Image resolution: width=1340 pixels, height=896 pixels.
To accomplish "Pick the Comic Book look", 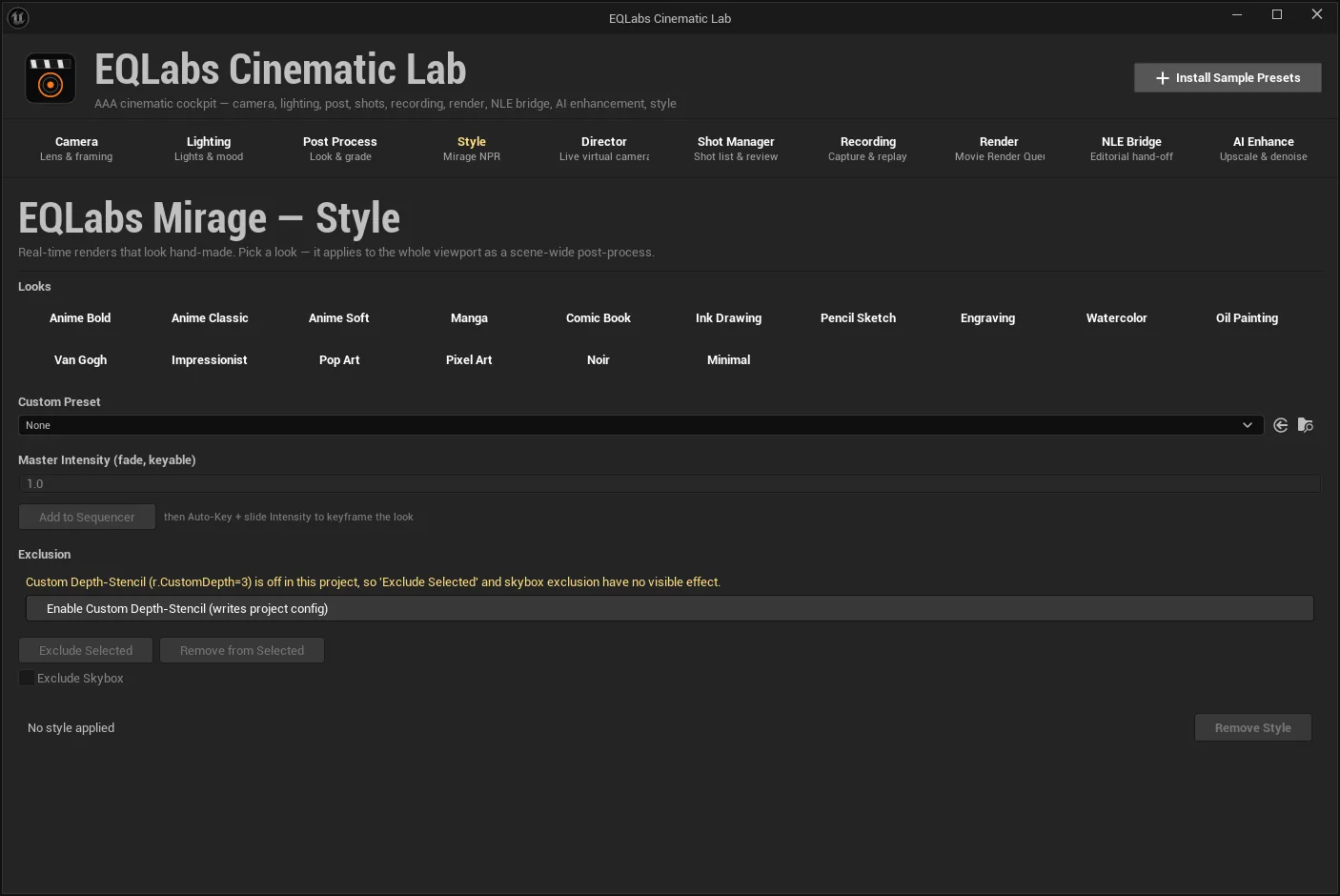I will [599, 318].
